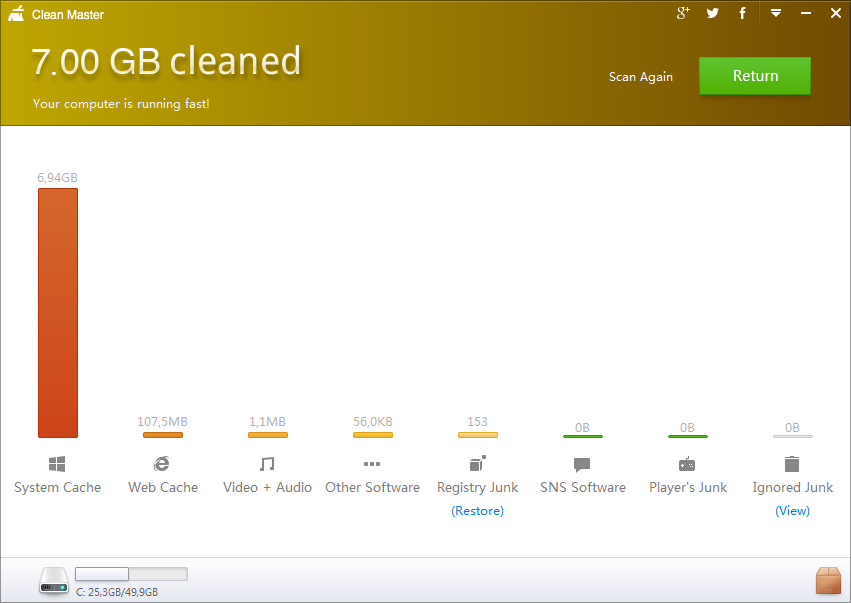Click Scan Again
This screenshot has width=851, height=603.
(x=640, y=77)
